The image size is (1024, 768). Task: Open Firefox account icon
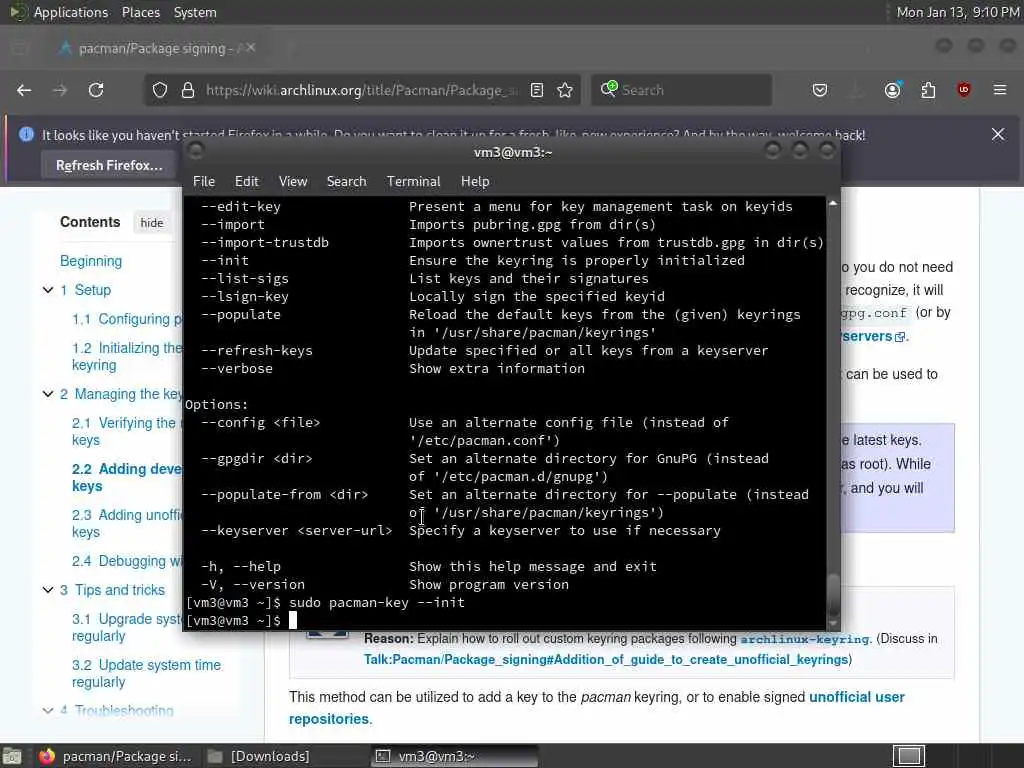pos(892,90)
